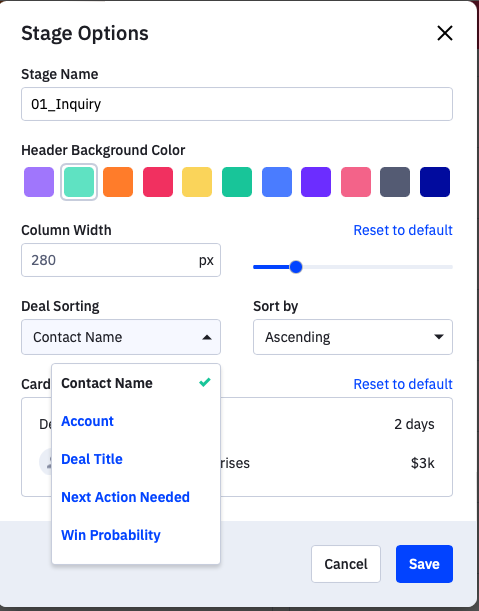
Task: Click the column width slider handle
Action: coord(296,267)
